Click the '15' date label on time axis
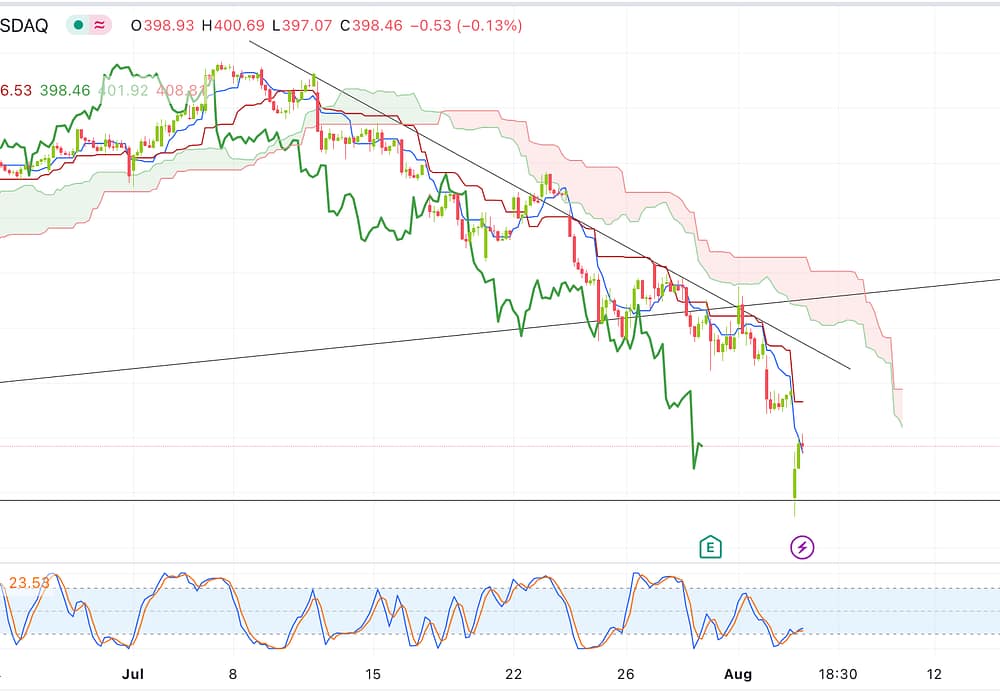 tap(374, 673)
